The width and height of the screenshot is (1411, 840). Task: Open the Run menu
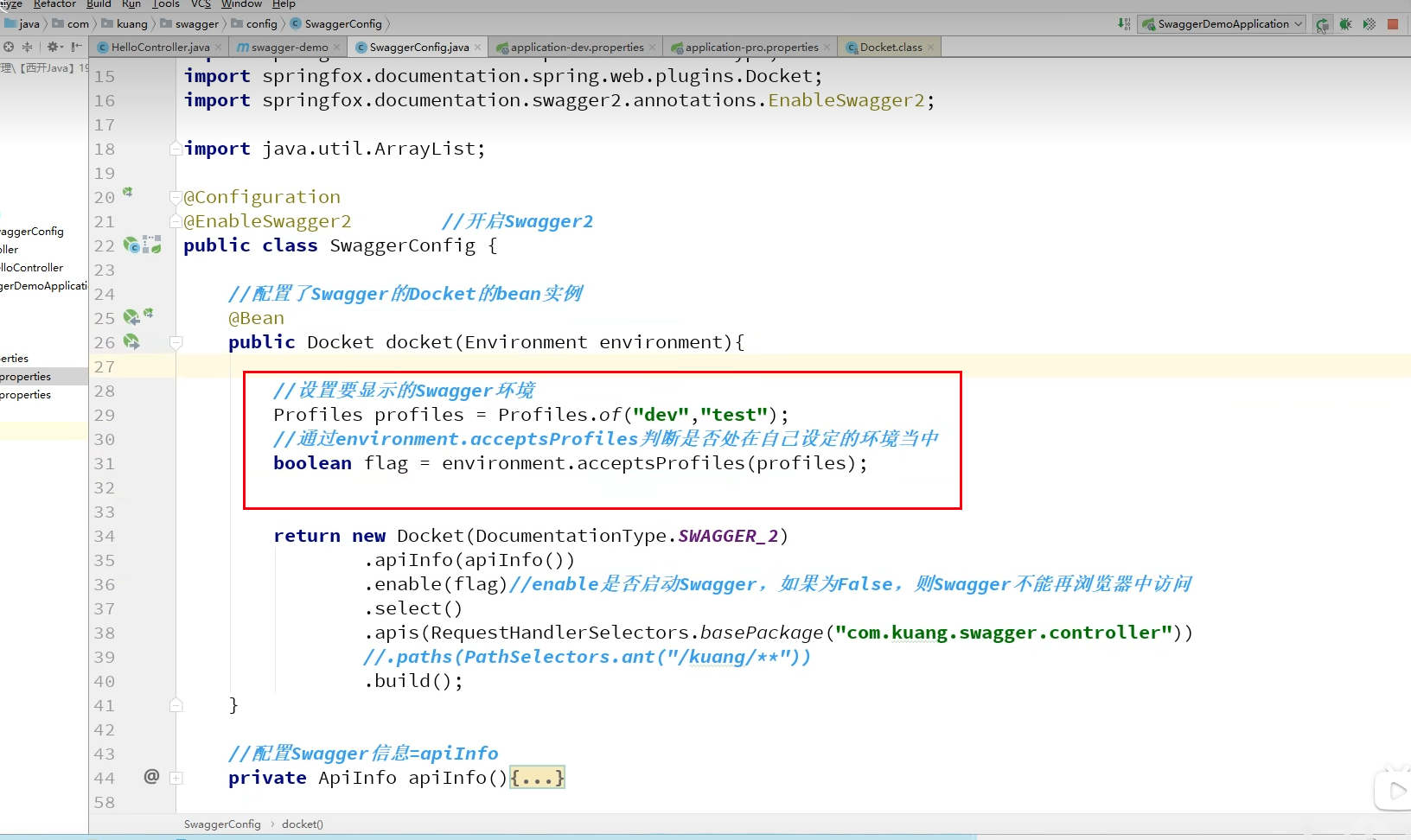(131, 4)
